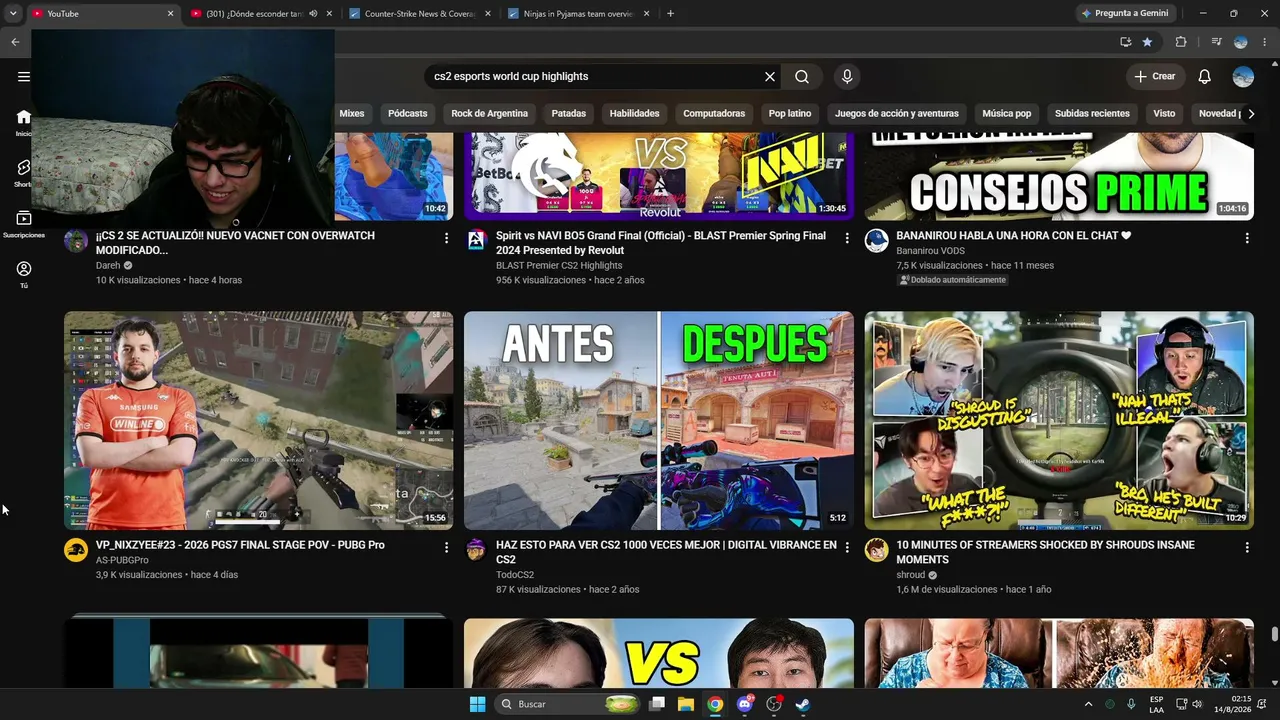Click the magnifier search button
The height and width of the screenshot is (720, 1280).
pos(802,77)
